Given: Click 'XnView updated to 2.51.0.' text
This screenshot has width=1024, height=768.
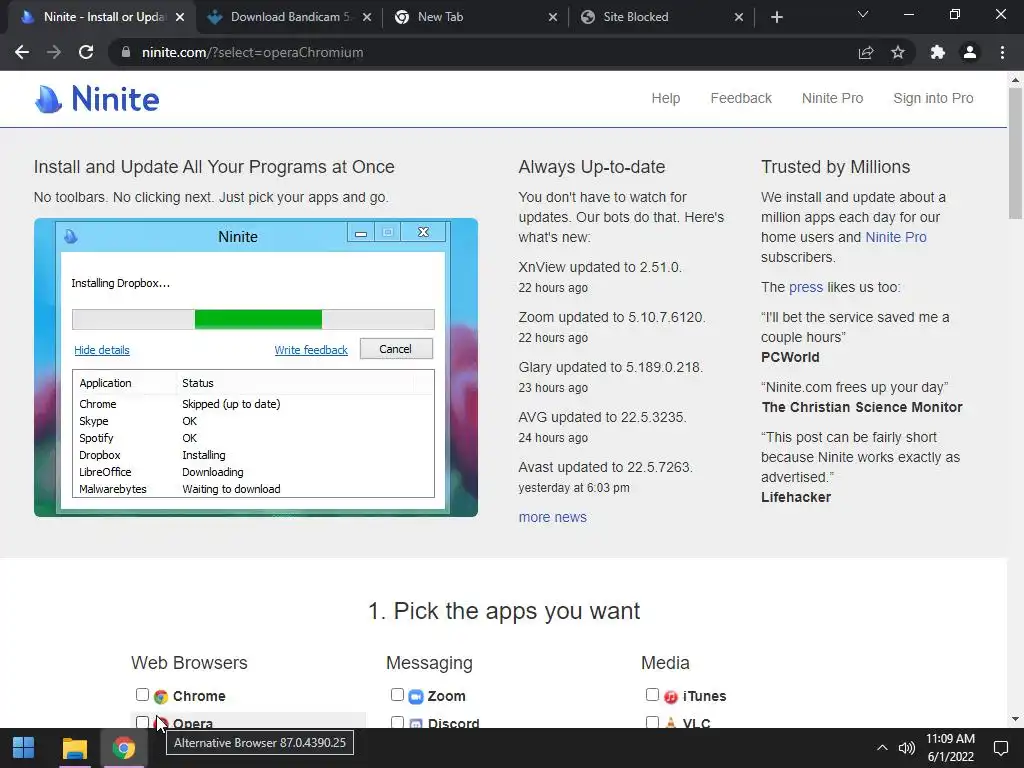Looking at the screenshot, I should click(600, 267).
